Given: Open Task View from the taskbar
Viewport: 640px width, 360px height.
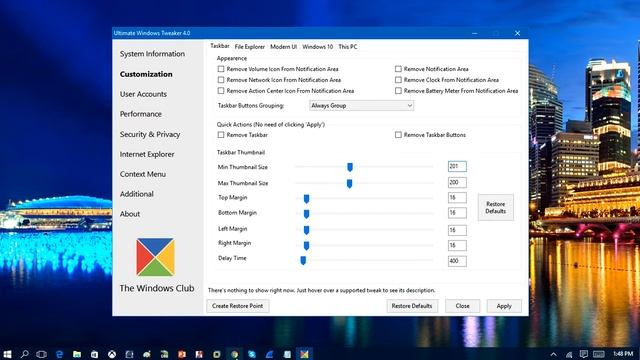Looking at the screenshot, I should click(42, 354).
